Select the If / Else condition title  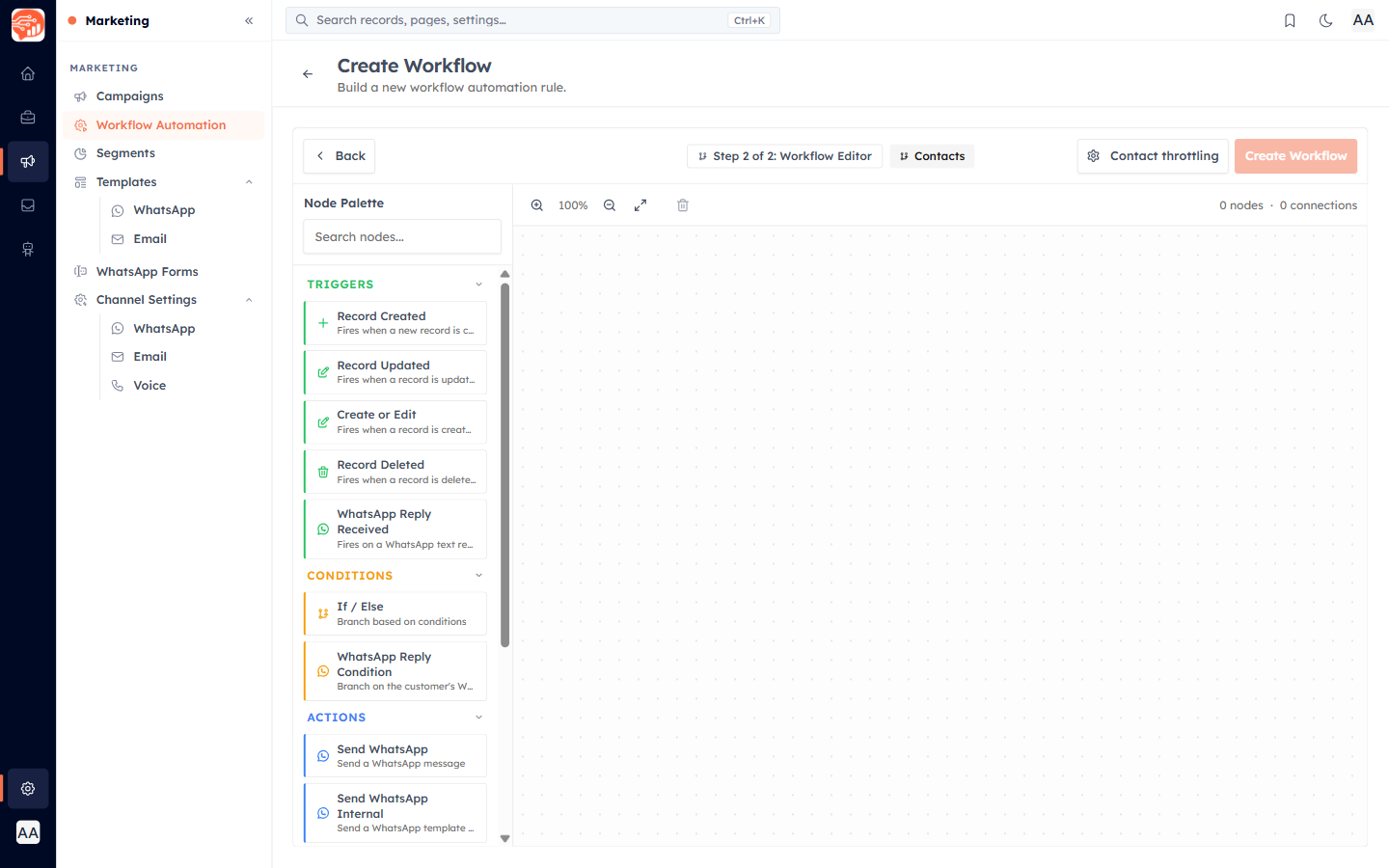(360, 607)
